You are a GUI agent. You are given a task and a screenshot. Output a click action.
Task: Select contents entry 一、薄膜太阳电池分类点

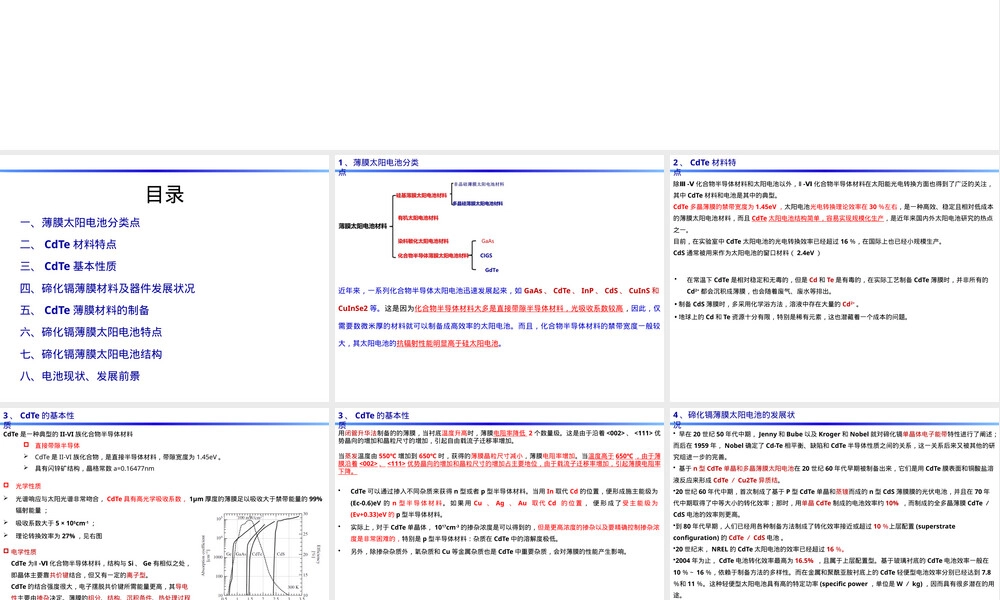click(80, 223)
